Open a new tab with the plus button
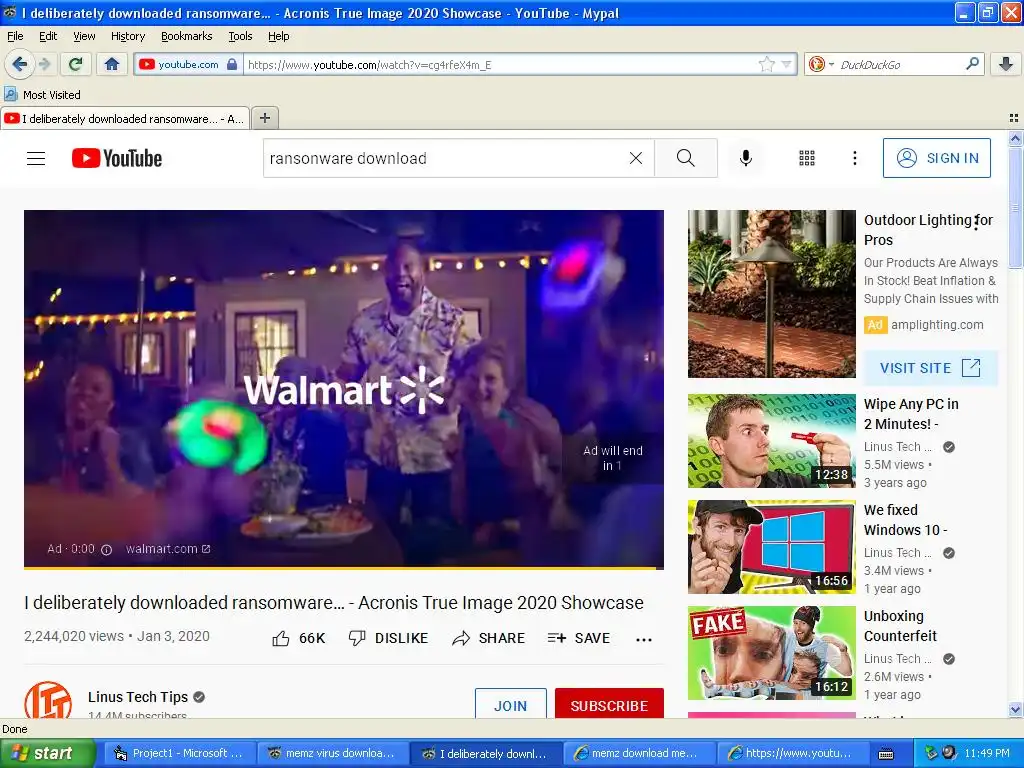This screenshot has height=768, width=1024. (x=264, y=118)
